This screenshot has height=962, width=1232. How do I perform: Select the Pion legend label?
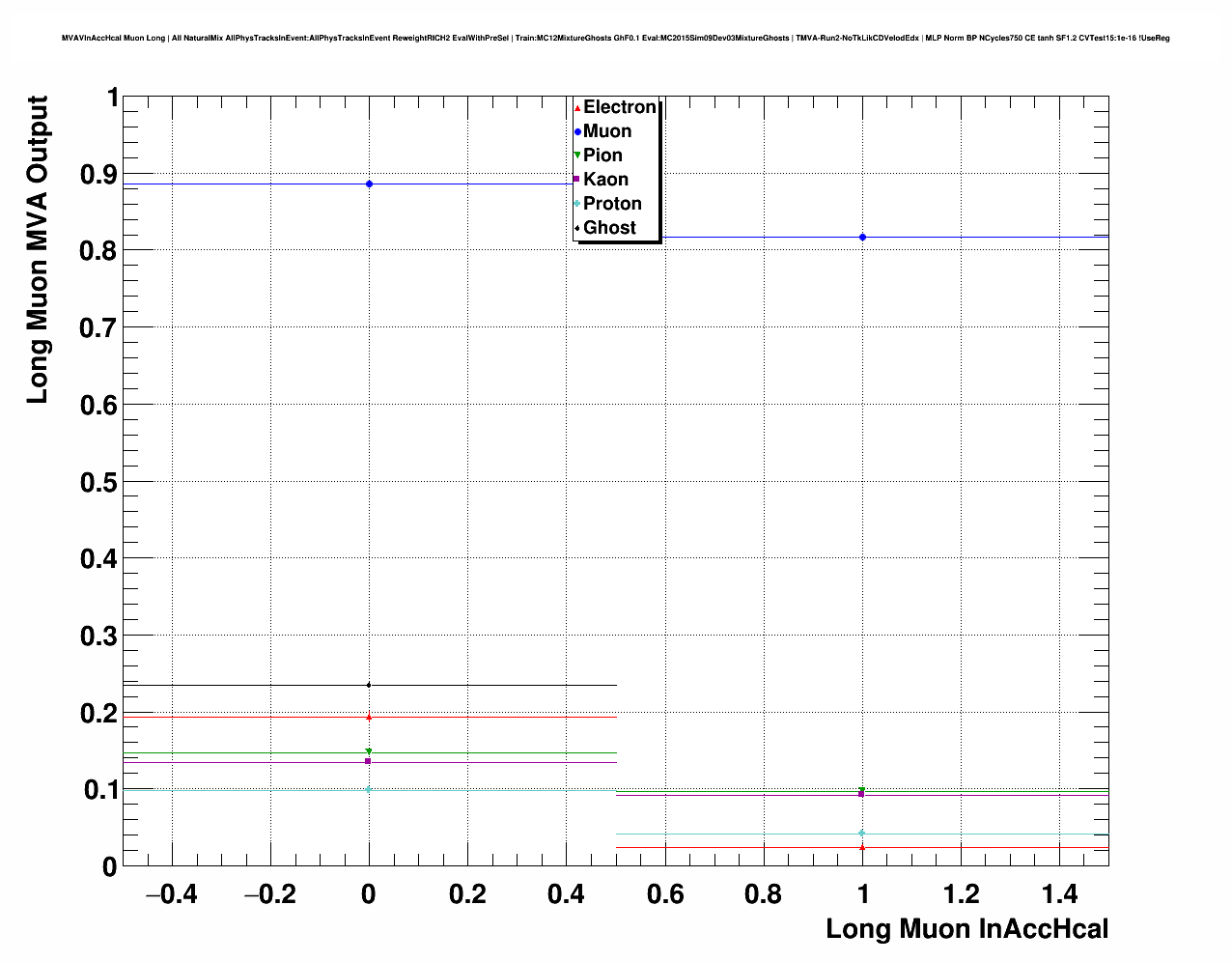click(602, 156)
